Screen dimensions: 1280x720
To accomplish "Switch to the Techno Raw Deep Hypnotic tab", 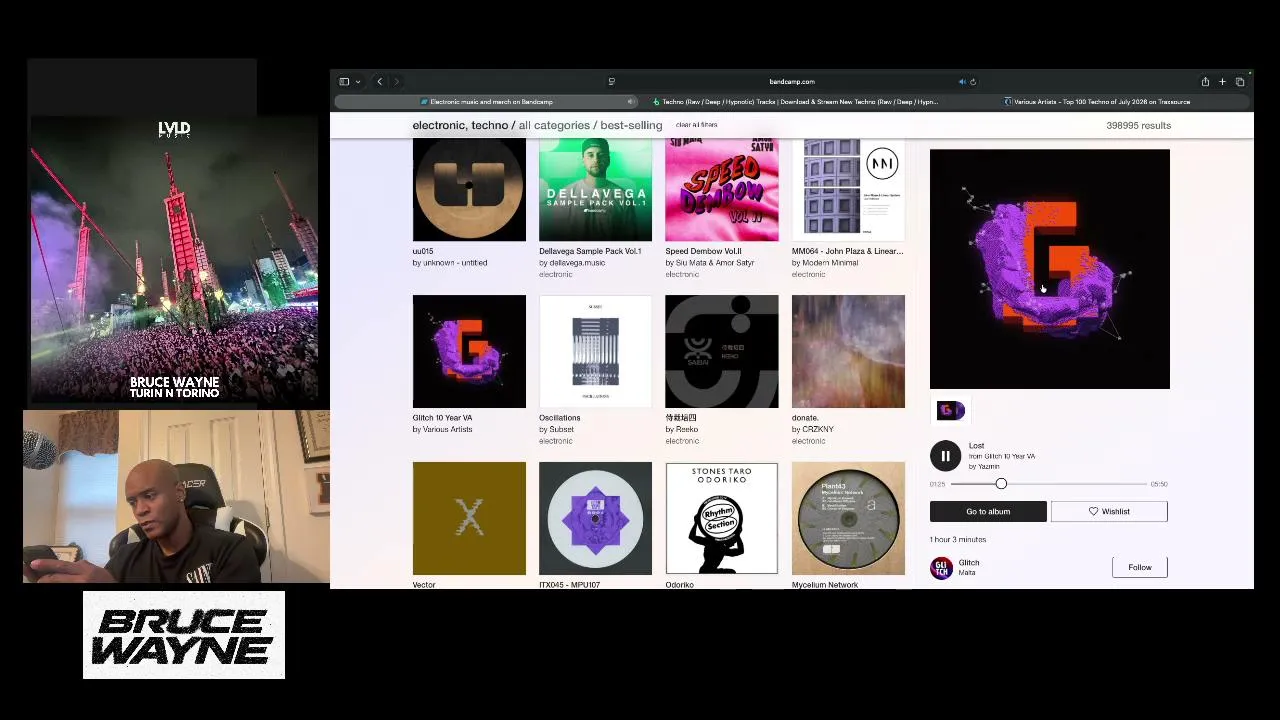I will click(795, 101).
